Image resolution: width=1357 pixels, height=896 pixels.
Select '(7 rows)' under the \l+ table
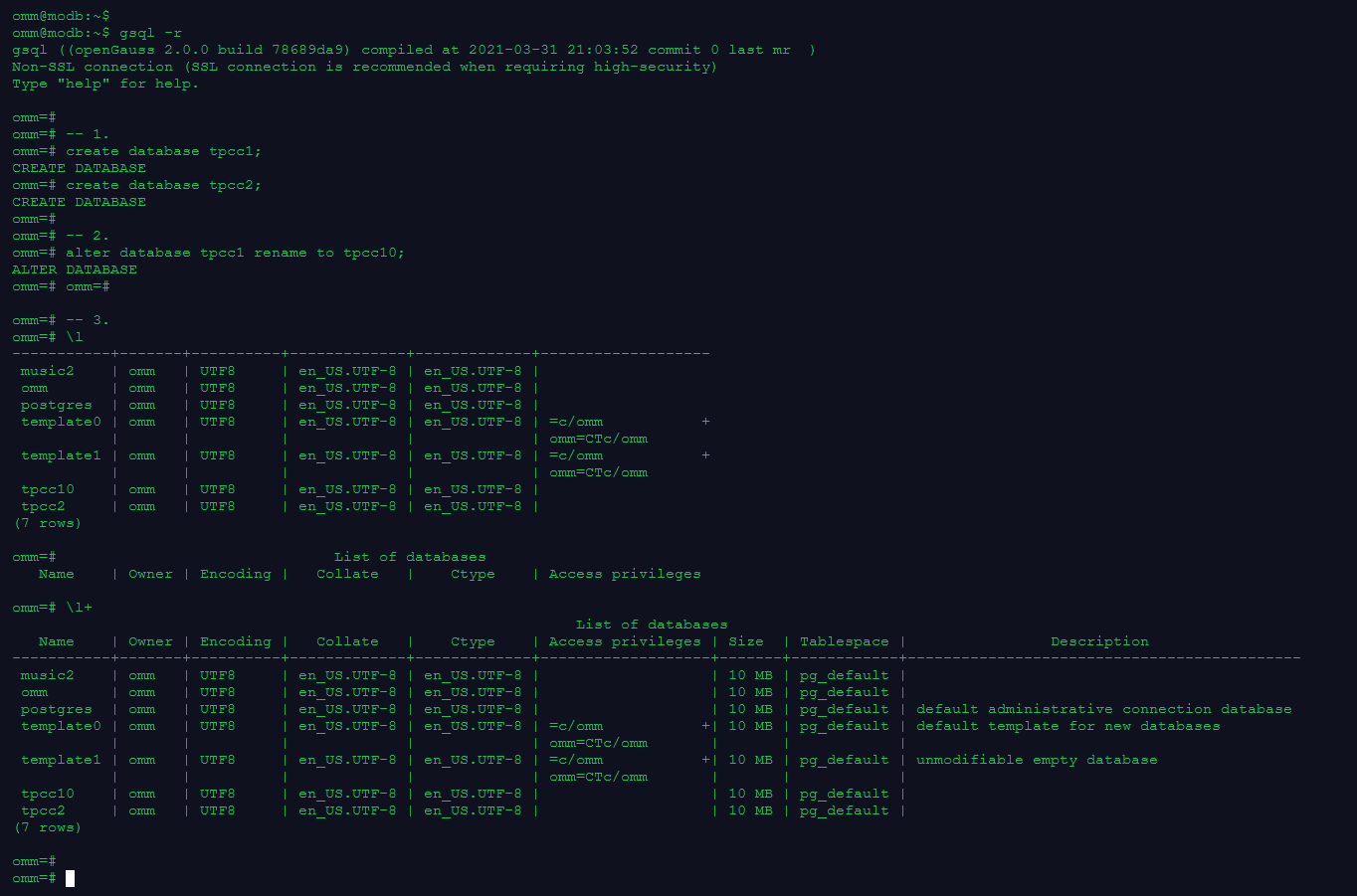tap(48, 827)
